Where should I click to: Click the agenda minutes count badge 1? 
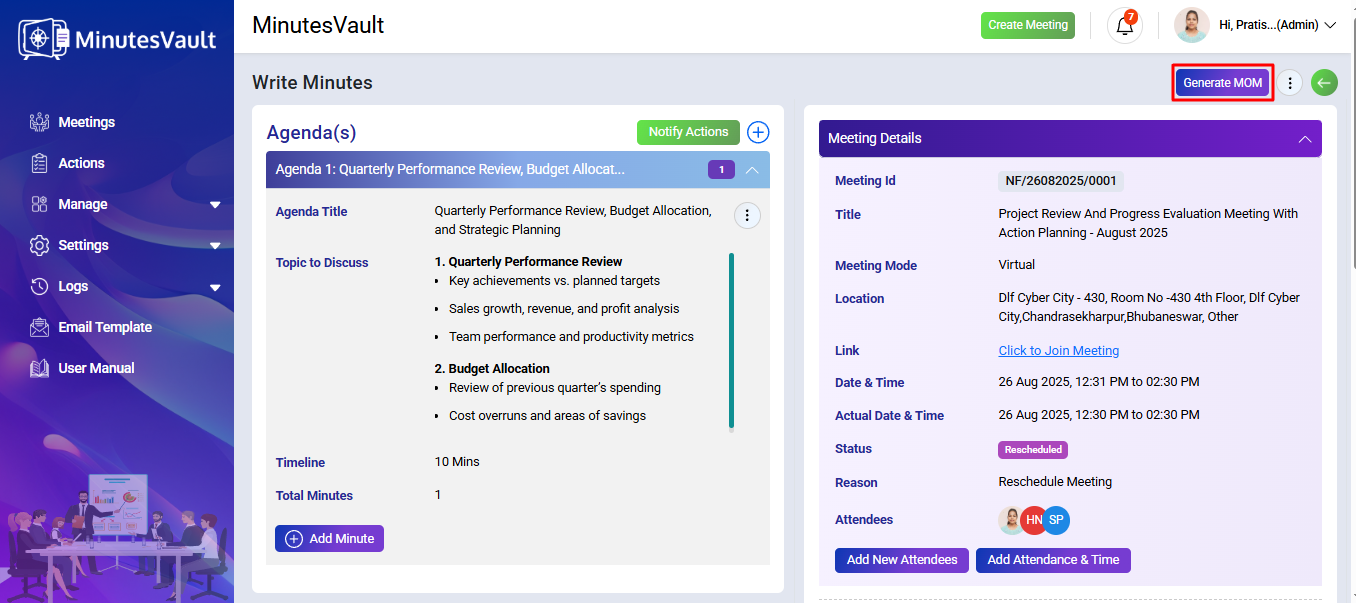pyautogui.click(x=721, y=170)
